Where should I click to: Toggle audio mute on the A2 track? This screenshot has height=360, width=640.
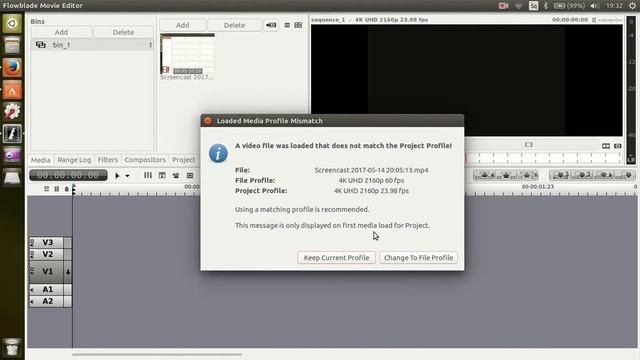[33, 302]
